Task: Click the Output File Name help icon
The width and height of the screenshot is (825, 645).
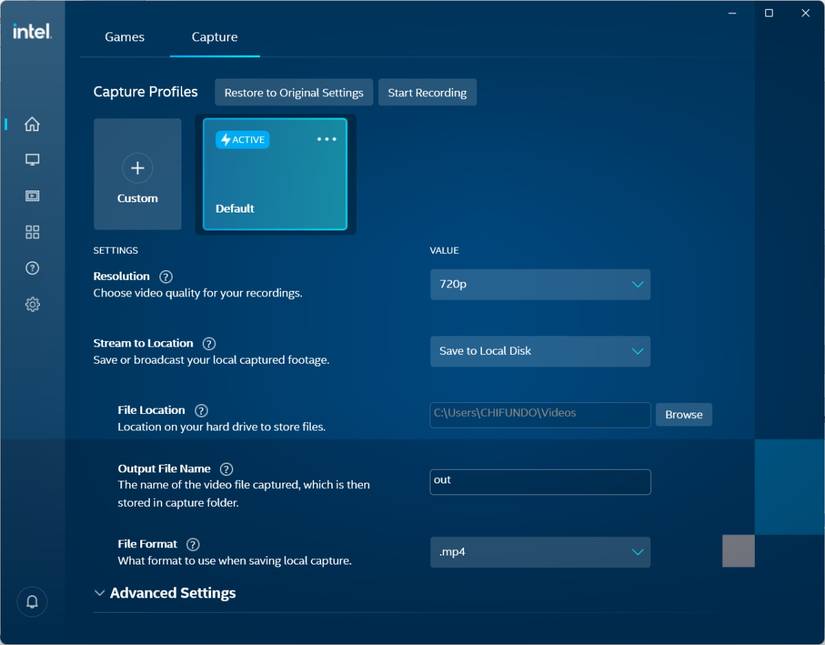Action: pos(226,468)
